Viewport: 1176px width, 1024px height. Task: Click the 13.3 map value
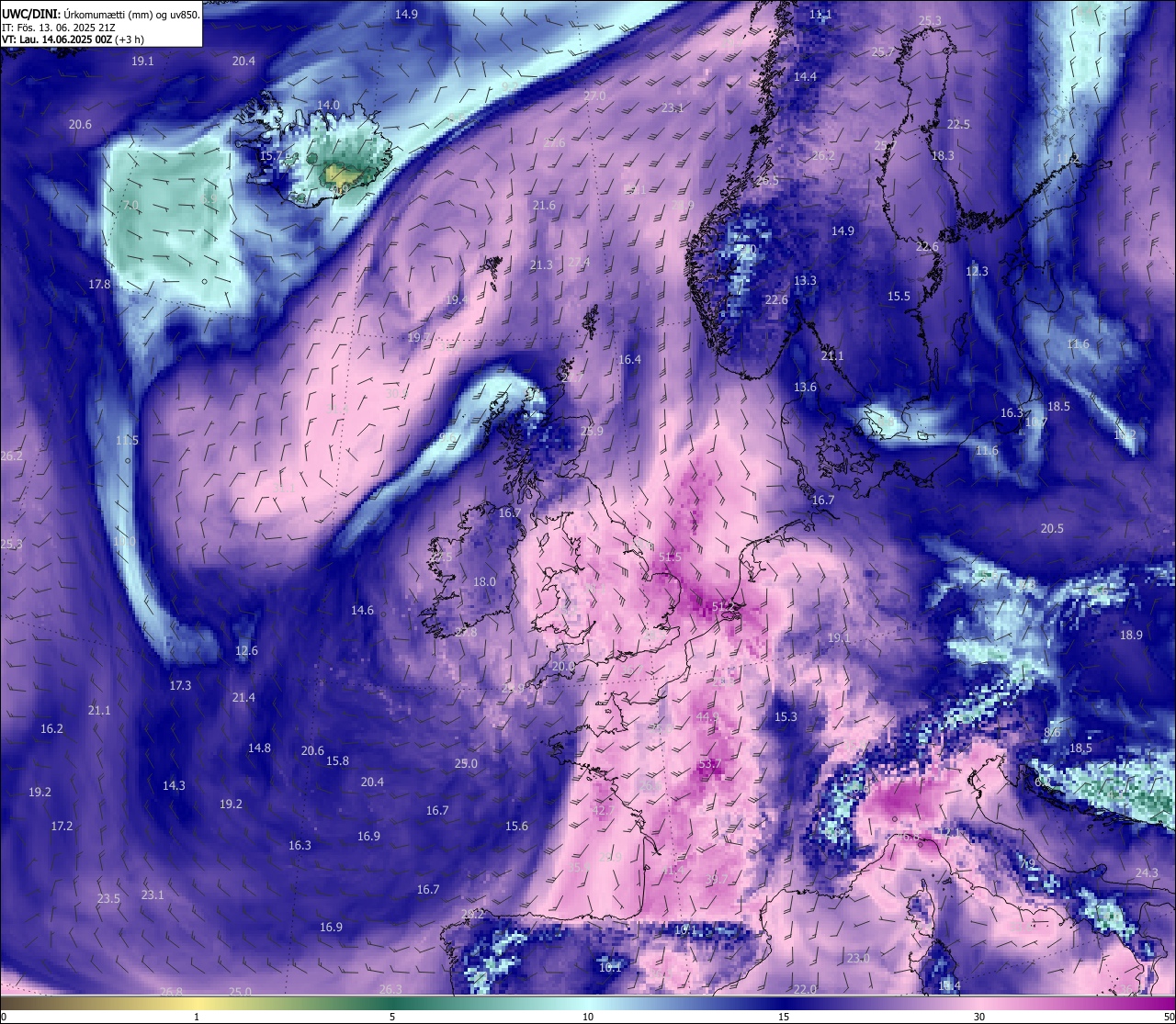click(x=805, y=281)
